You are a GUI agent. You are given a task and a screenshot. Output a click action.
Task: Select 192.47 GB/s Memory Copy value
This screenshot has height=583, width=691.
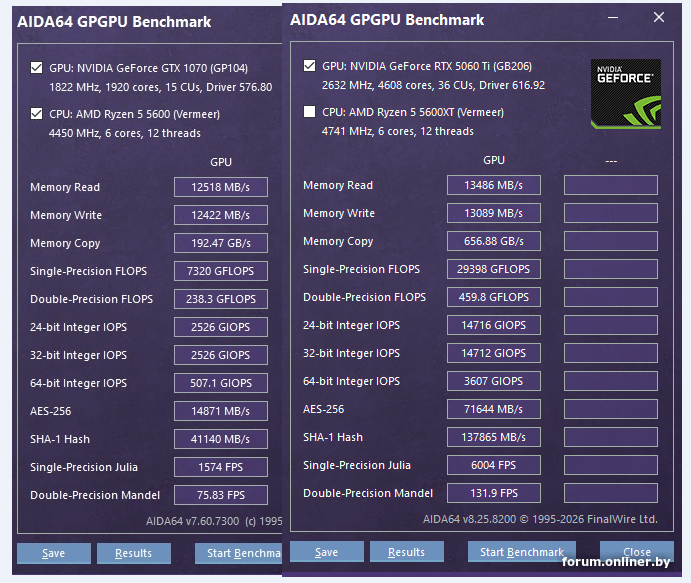point(221,243)
